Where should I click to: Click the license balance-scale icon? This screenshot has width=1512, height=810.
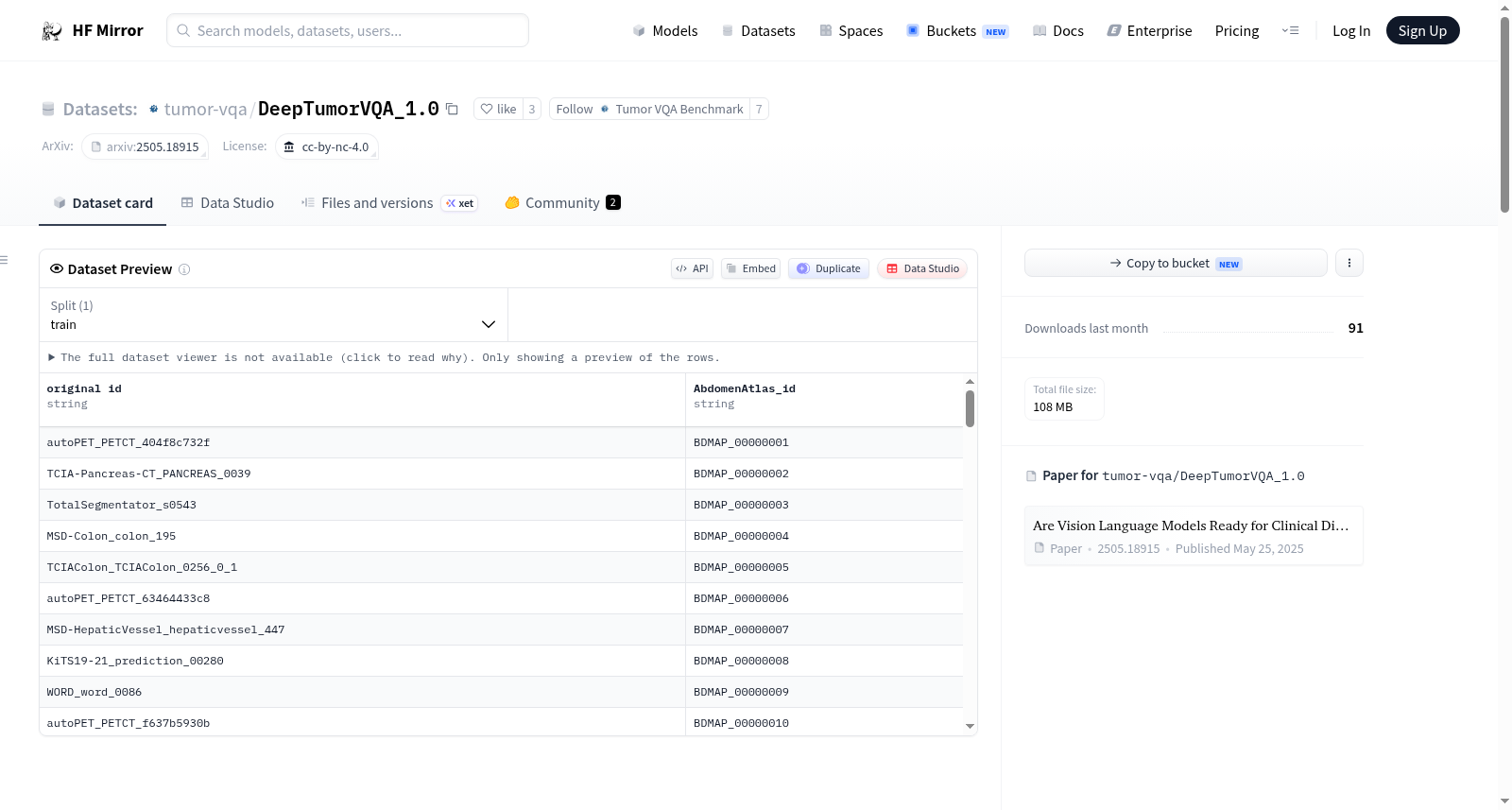pos(289,146)
